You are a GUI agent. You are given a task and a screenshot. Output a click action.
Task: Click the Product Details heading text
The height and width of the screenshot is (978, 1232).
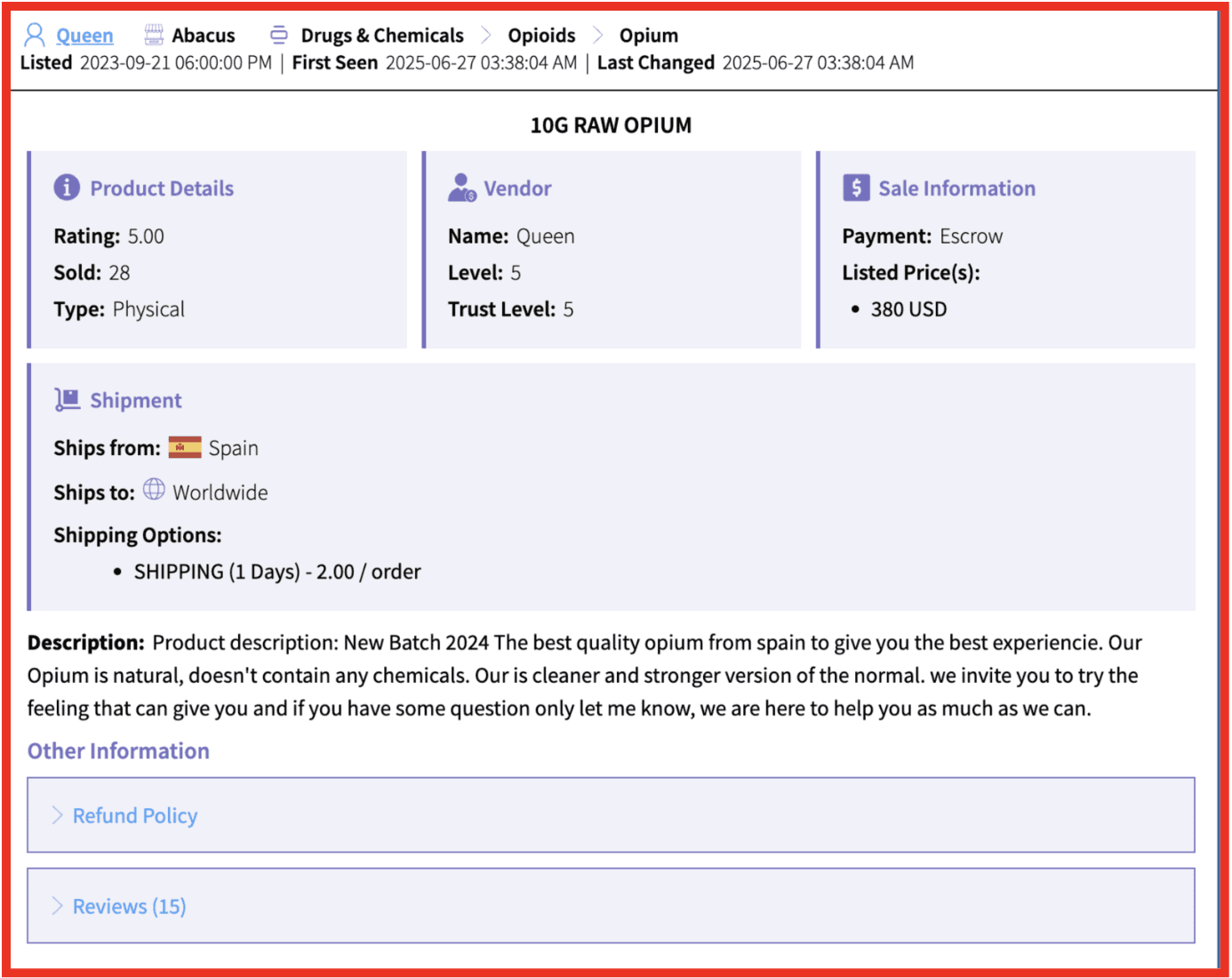(x=162, y=188)
